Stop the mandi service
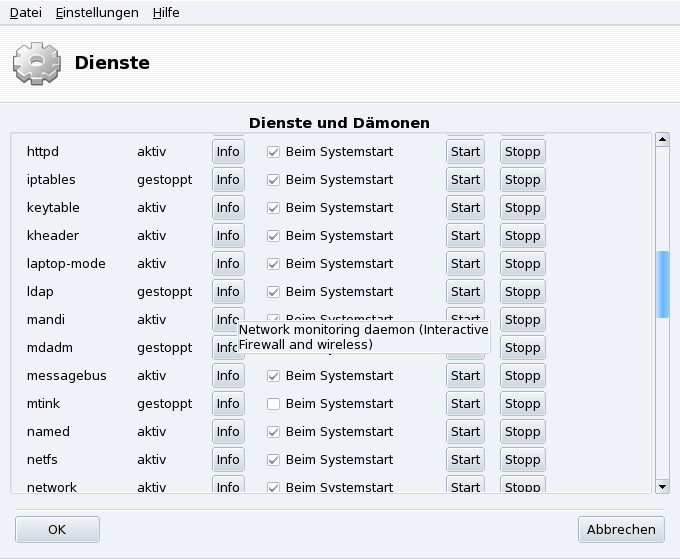The image size is (680, 560). (523, 320)
